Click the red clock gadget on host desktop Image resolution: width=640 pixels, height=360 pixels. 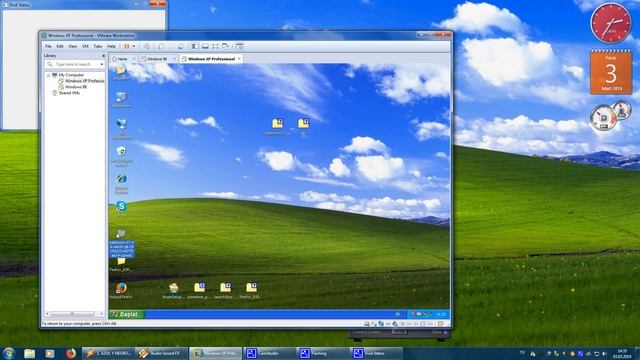coord(611,22)
